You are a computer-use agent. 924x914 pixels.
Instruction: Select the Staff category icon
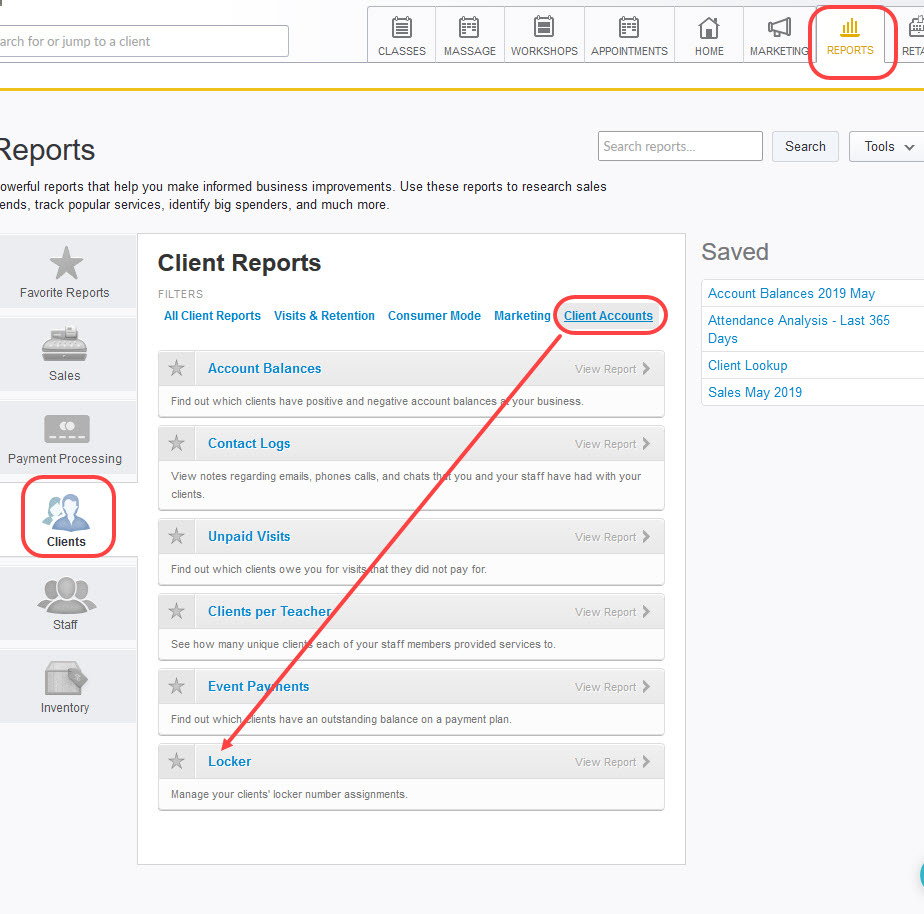[x=66, y=594]
